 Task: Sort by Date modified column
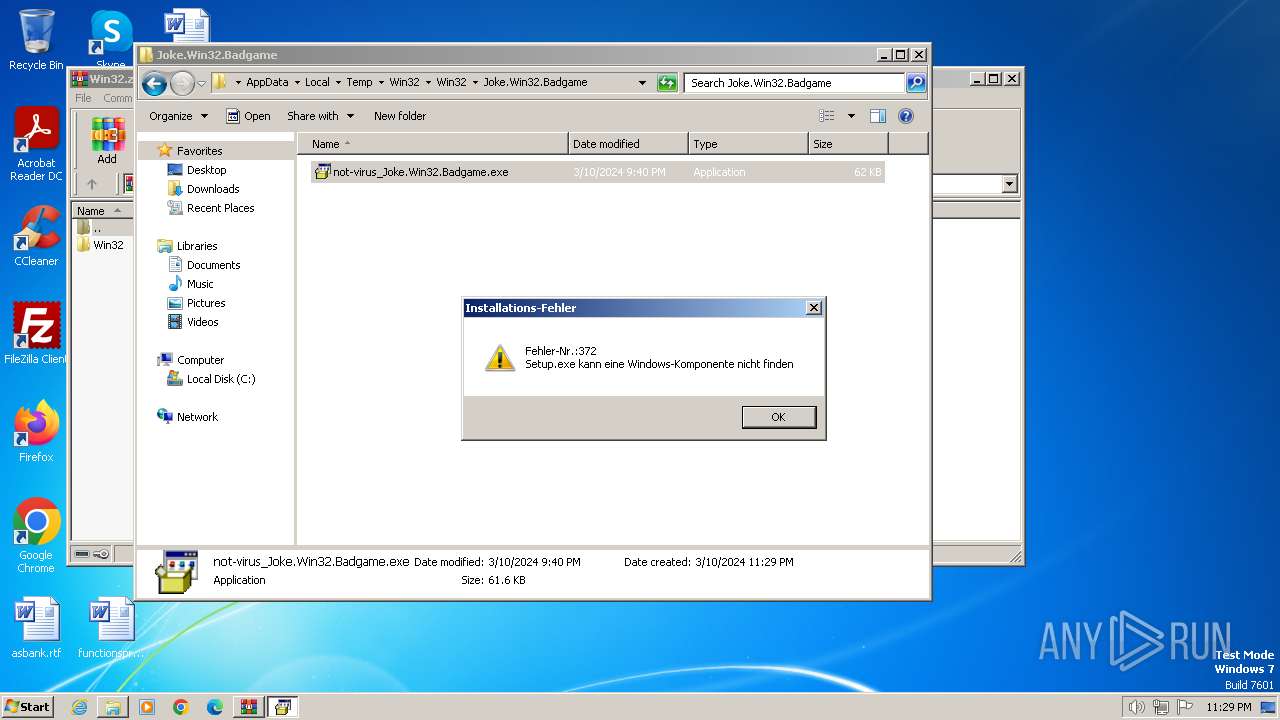pyautogui.click(x=628, y=144)
